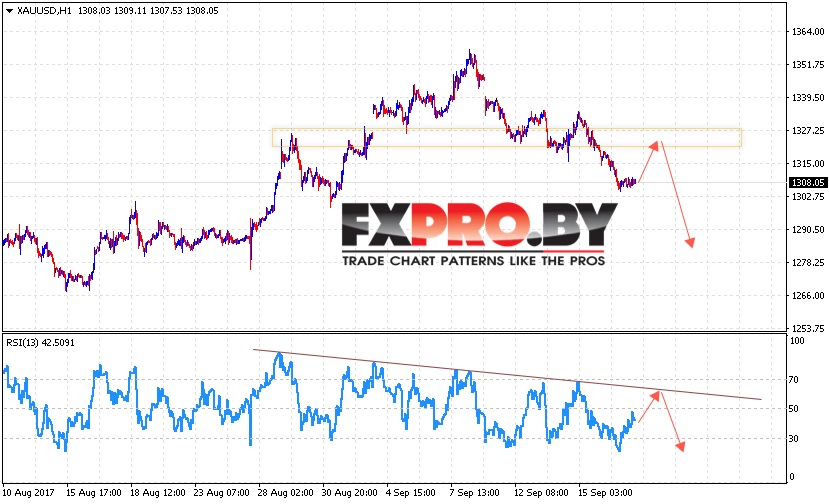
Task: Click the 15 Aug 17:00 time label
Action: (x=94, y=492)
